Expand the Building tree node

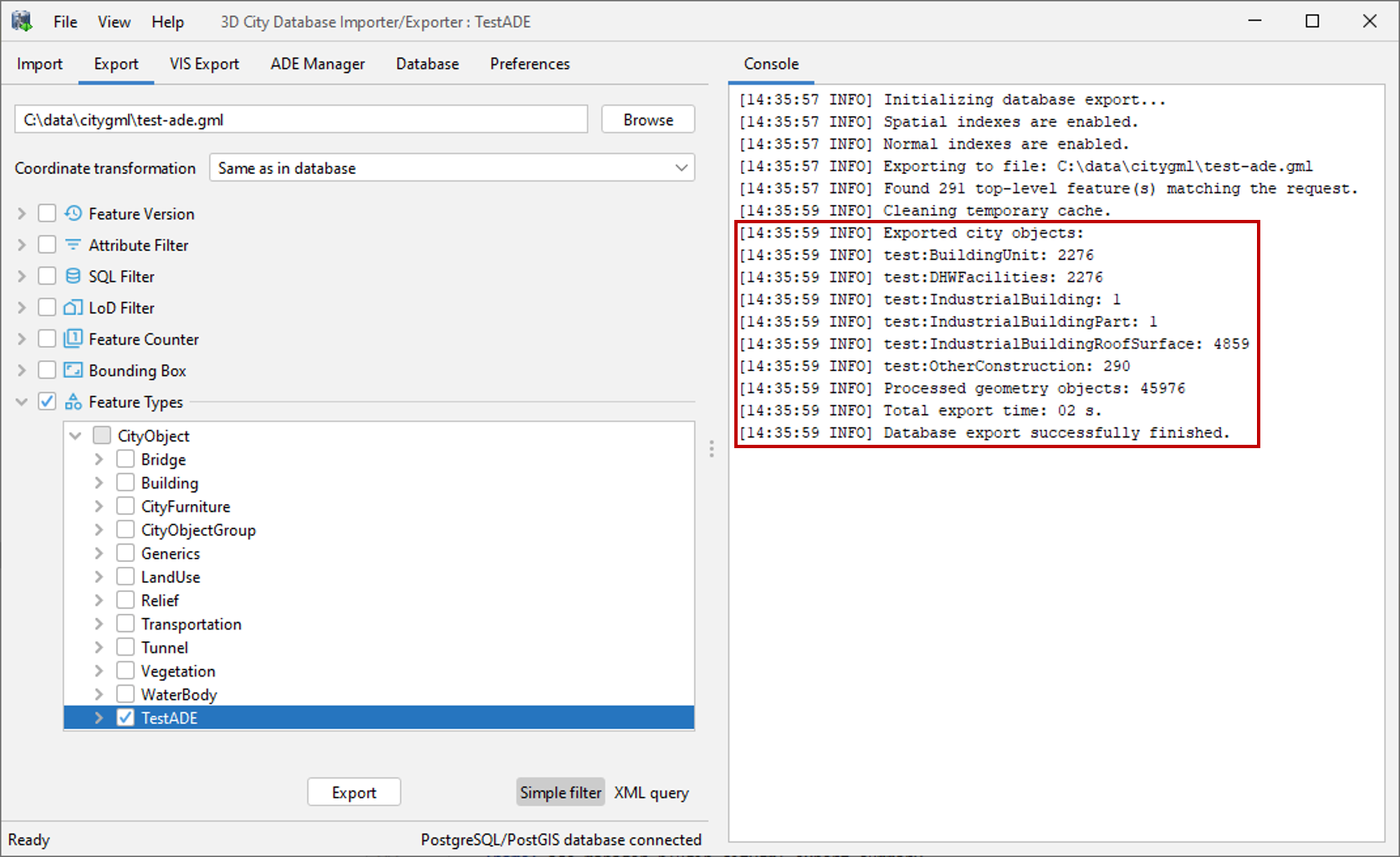click(x=99, y=482)
